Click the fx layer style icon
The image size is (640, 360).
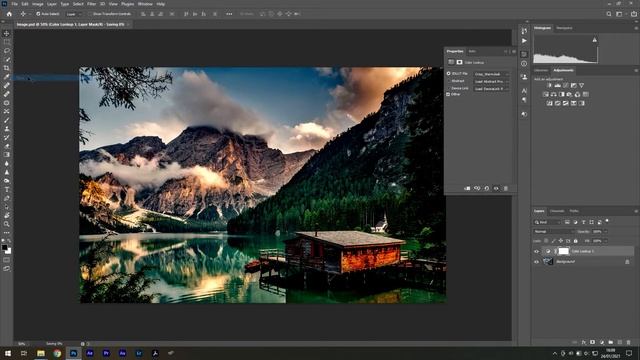[x=584, y=342]
